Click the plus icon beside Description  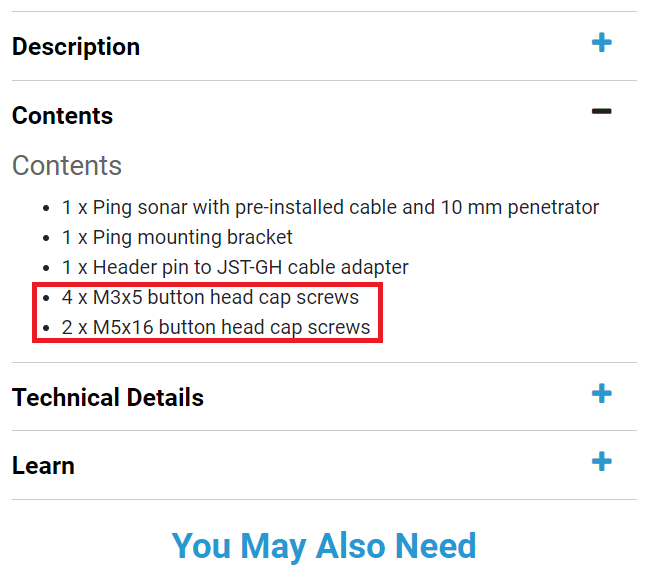[601, 43]
